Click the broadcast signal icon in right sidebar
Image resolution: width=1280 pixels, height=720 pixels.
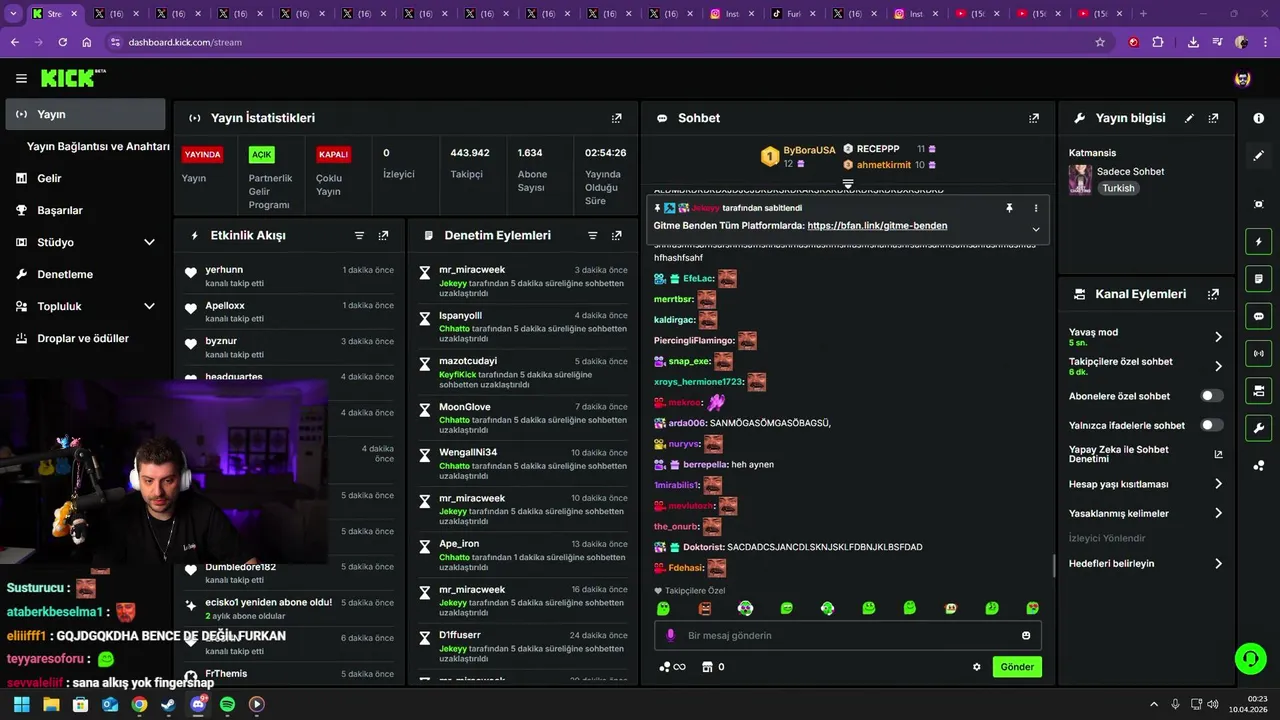coord(1258,353)
